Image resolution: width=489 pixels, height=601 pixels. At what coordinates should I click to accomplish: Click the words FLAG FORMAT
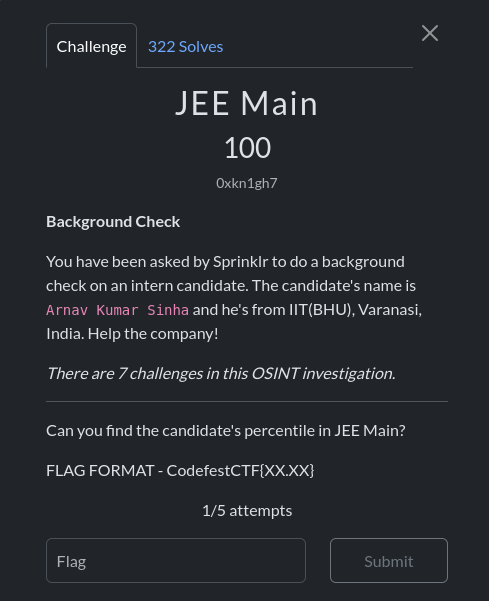(x=100, y=471)
